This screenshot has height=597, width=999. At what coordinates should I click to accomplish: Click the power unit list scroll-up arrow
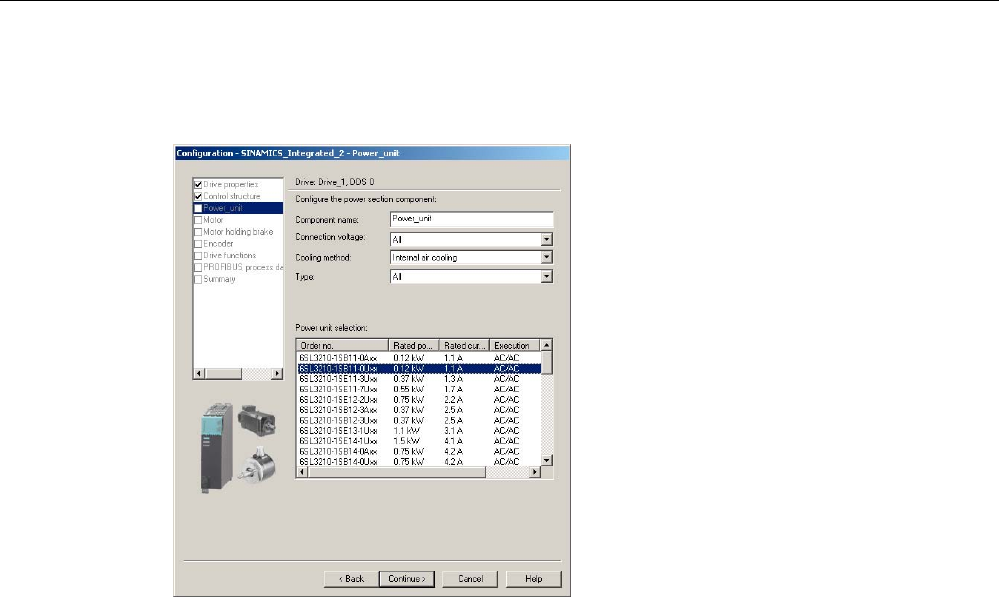(x=547, y=345)
